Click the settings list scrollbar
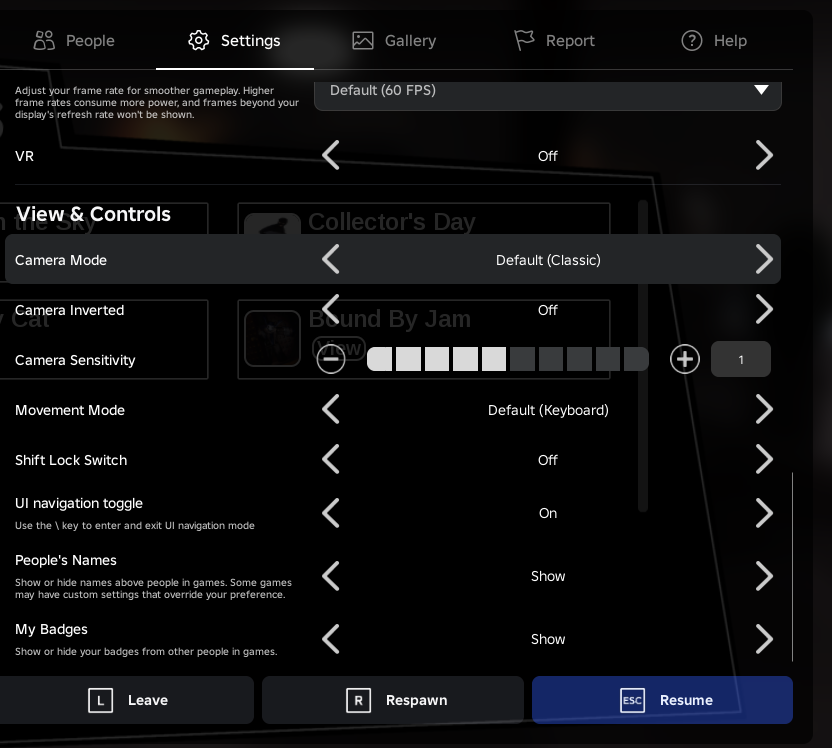The width and height of the screenshot is (832, 748). [793, 567]
